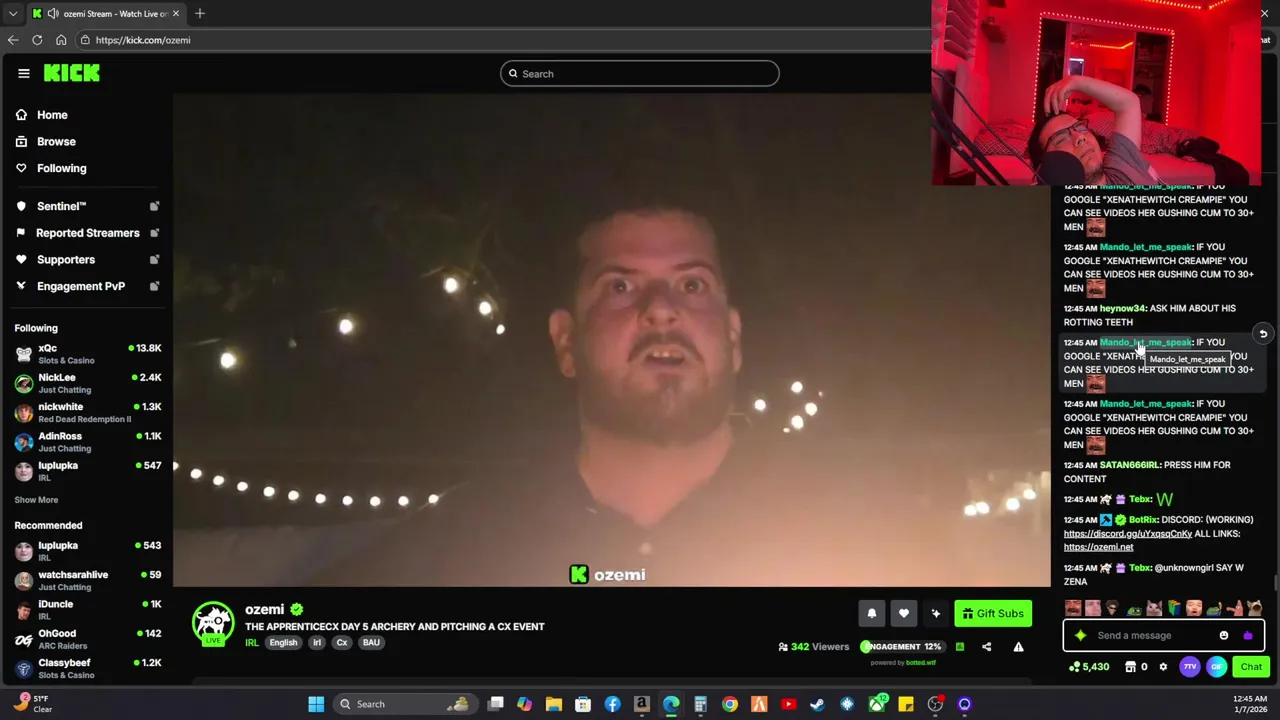Toggle the pin icon next to Supporters
1280x720 pixels.
coord(154,260)
